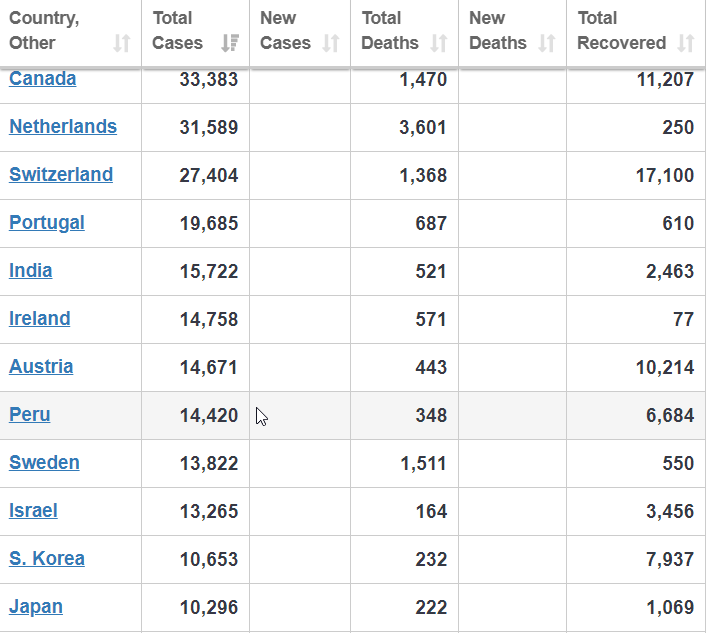
Task: Click Peru's total cases cell 14,420
Action: tap(209, 415)
